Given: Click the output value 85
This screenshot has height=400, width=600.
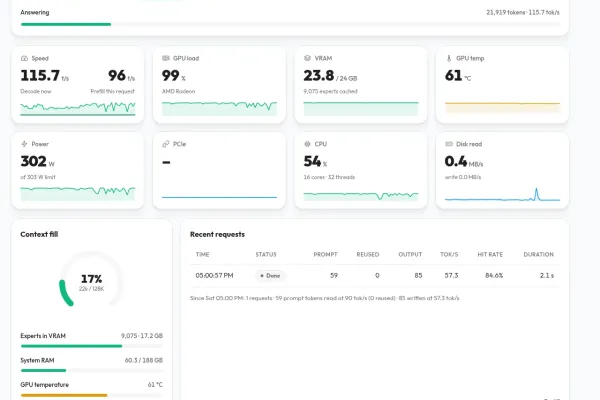Looking at the screenshot, I should click(x=418, y=276).
